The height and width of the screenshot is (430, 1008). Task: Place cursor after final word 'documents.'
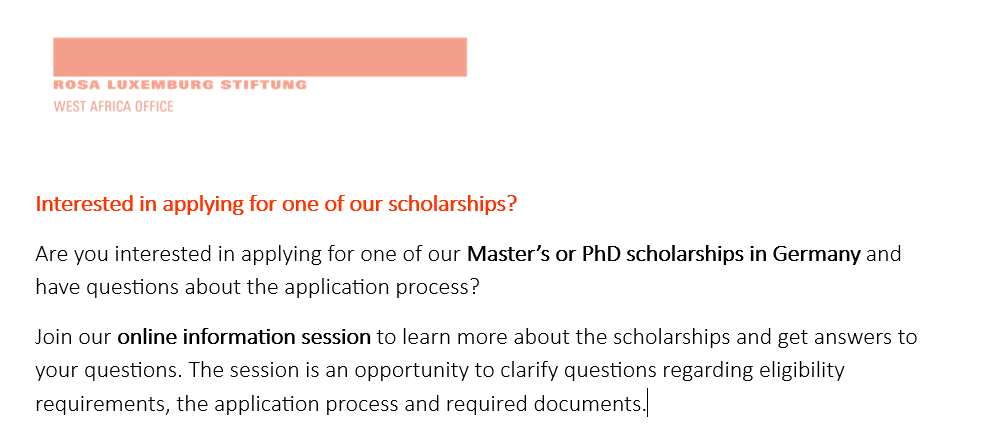(x=647, y=405)
